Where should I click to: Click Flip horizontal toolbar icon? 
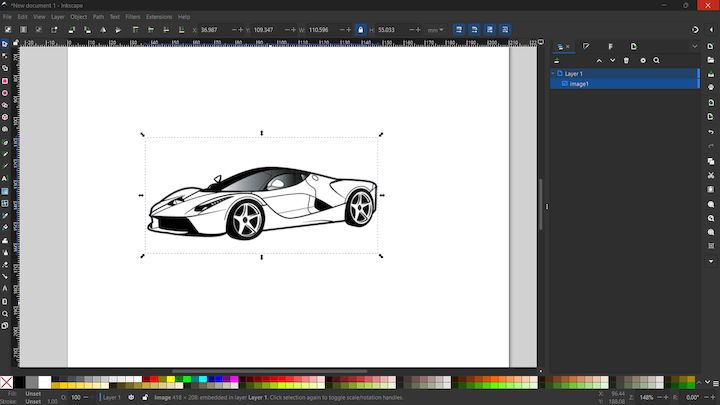pyautogui.click(x=103, y=29)
